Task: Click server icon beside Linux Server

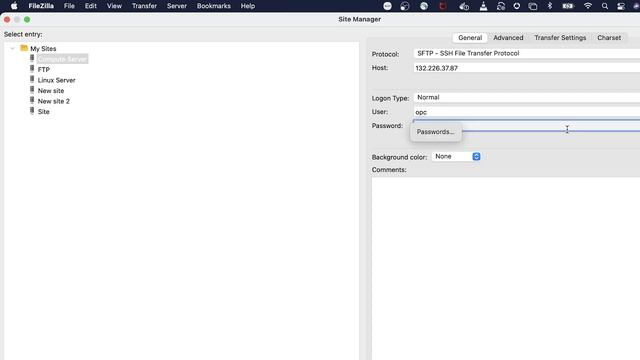Action: click(x=32, y=80)
